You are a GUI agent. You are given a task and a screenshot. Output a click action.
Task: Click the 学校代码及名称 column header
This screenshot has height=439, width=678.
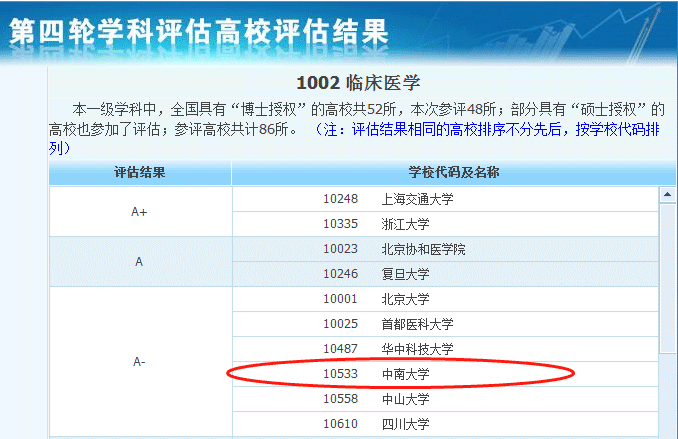pos(454,173)
